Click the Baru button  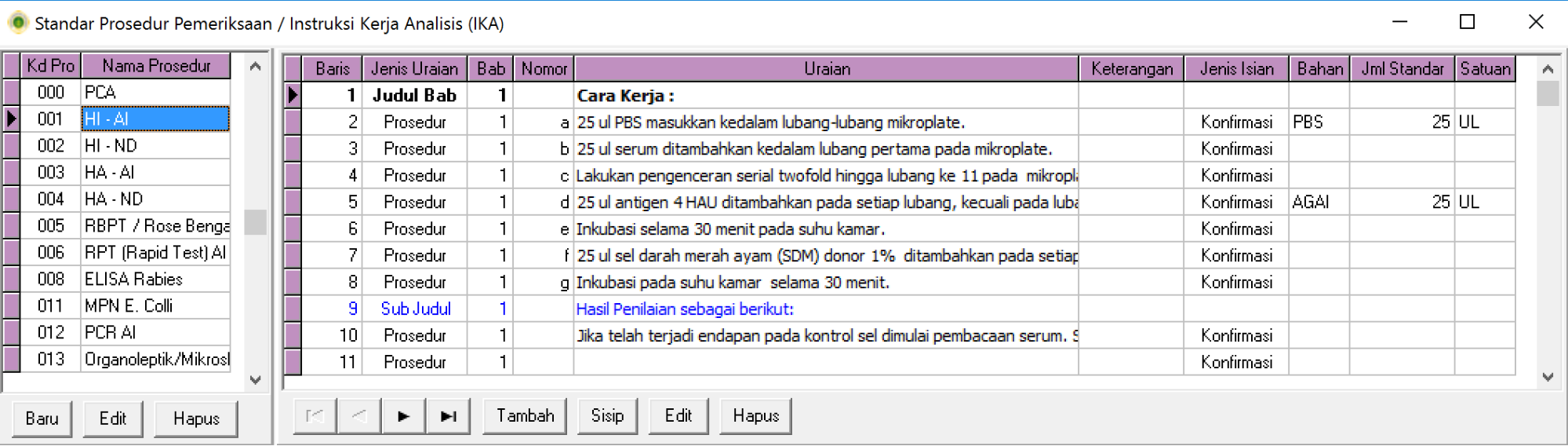click(42, 419)
